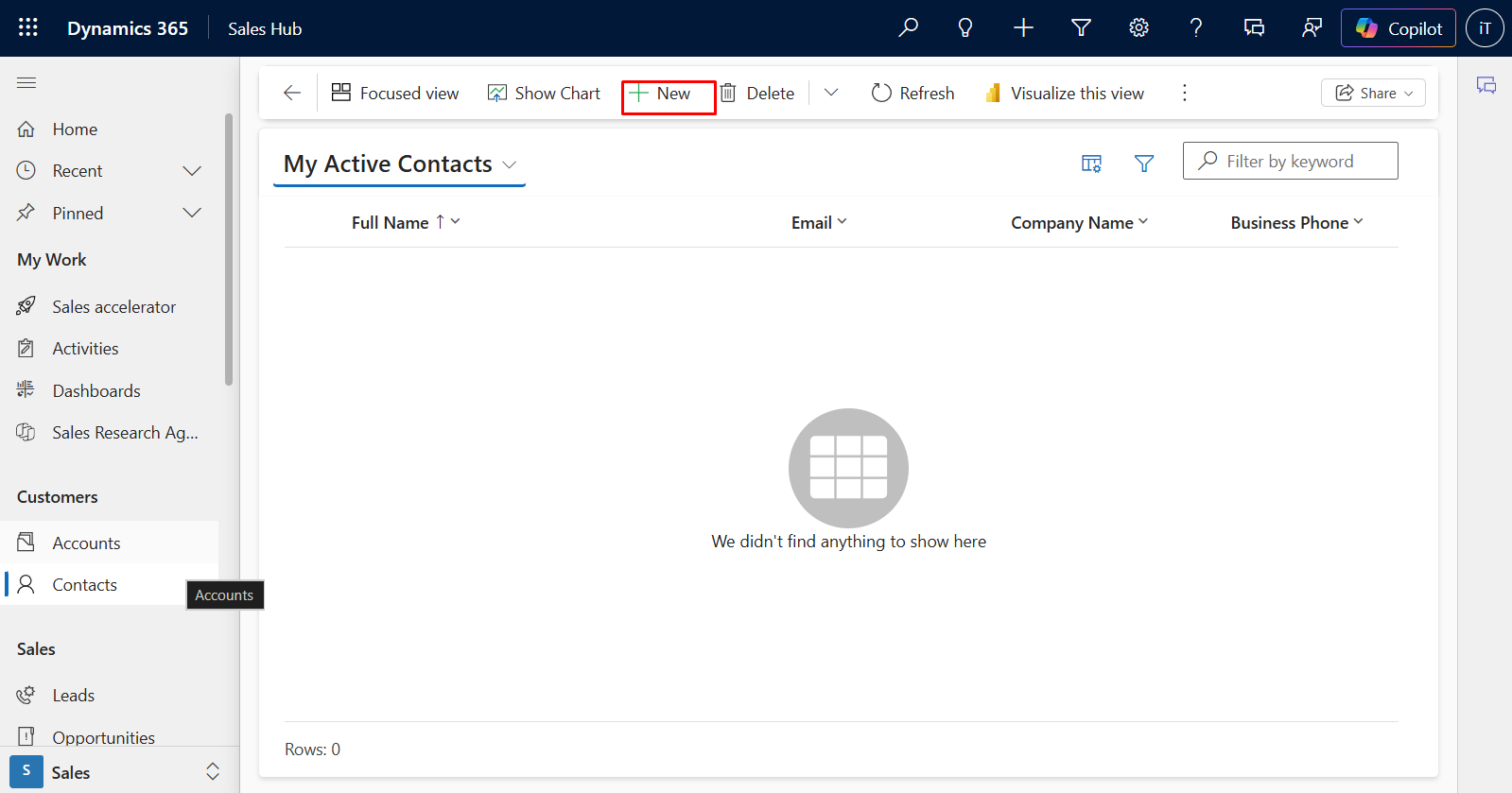Toggle the site map hamburger menu
Screen dimensions: 1512x793
point(26,83)
